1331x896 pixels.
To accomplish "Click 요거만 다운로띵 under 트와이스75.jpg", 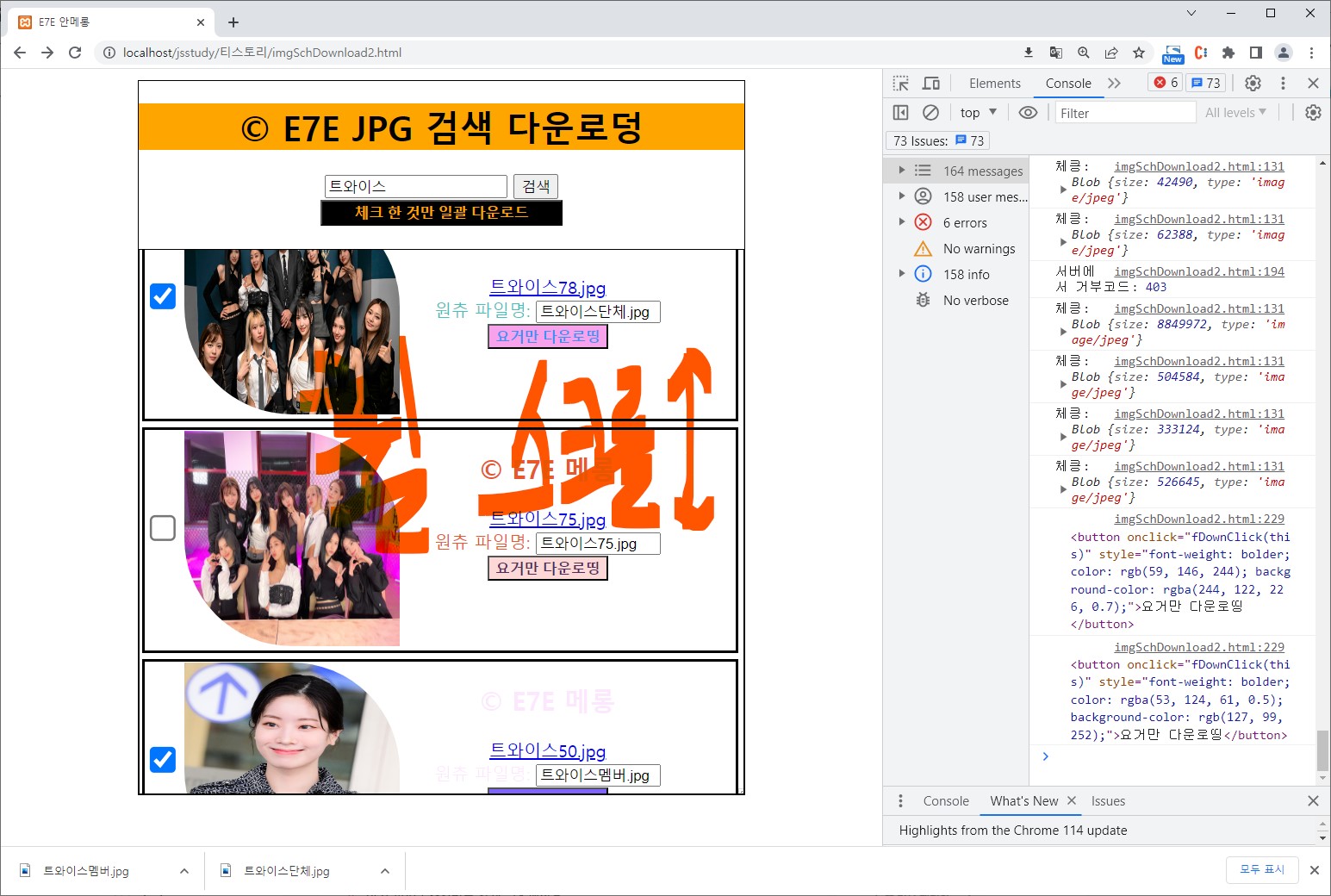I will click(548, 568).
